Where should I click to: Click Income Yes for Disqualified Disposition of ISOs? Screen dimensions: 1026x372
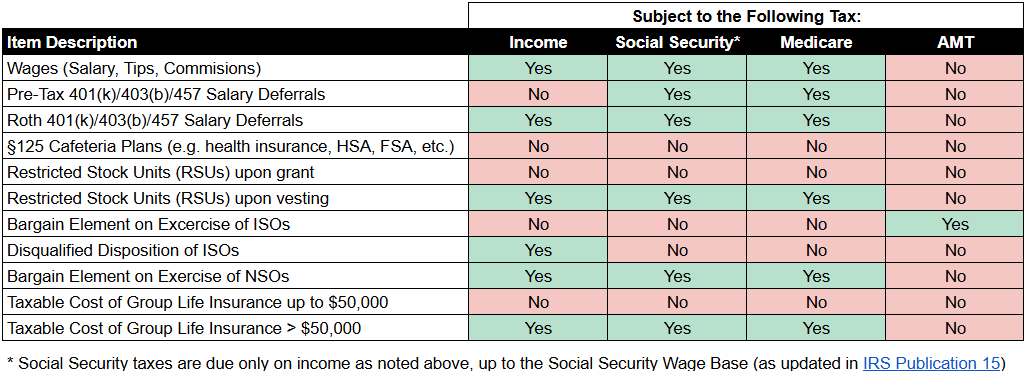(x=539, y=250)
